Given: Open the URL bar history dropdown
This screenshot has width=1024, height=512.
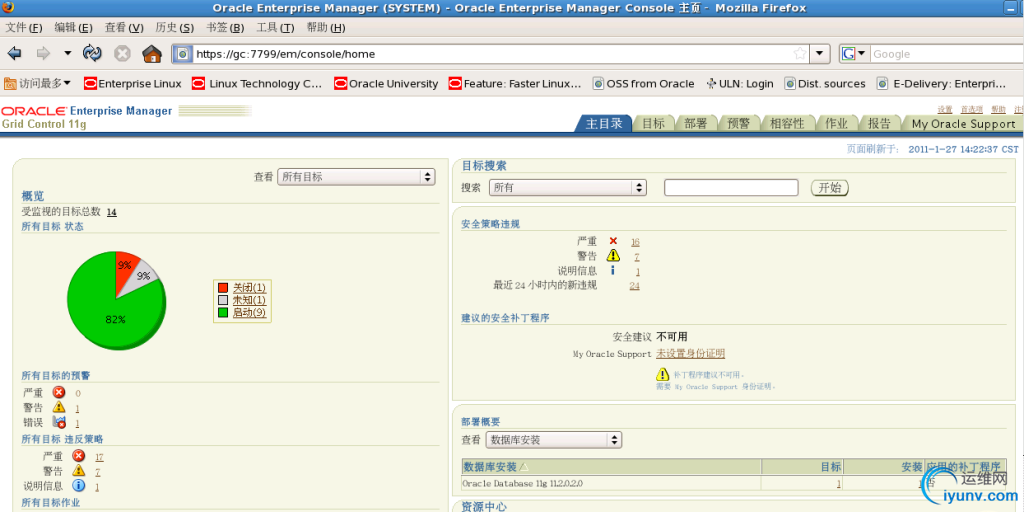Looking at the screenshot, I should [819, 54].
